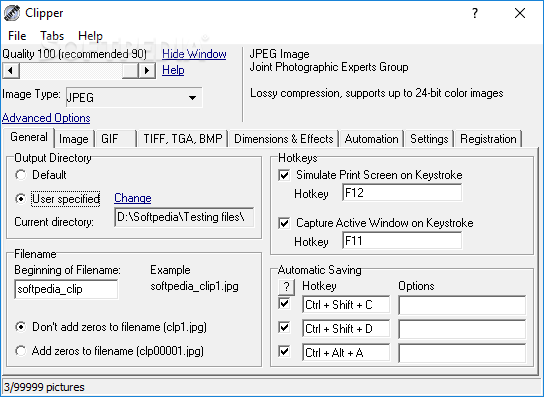This screenshot has width=544, height=397.
Task: Switch to the Image tab
Action: (x=74, y=139)
